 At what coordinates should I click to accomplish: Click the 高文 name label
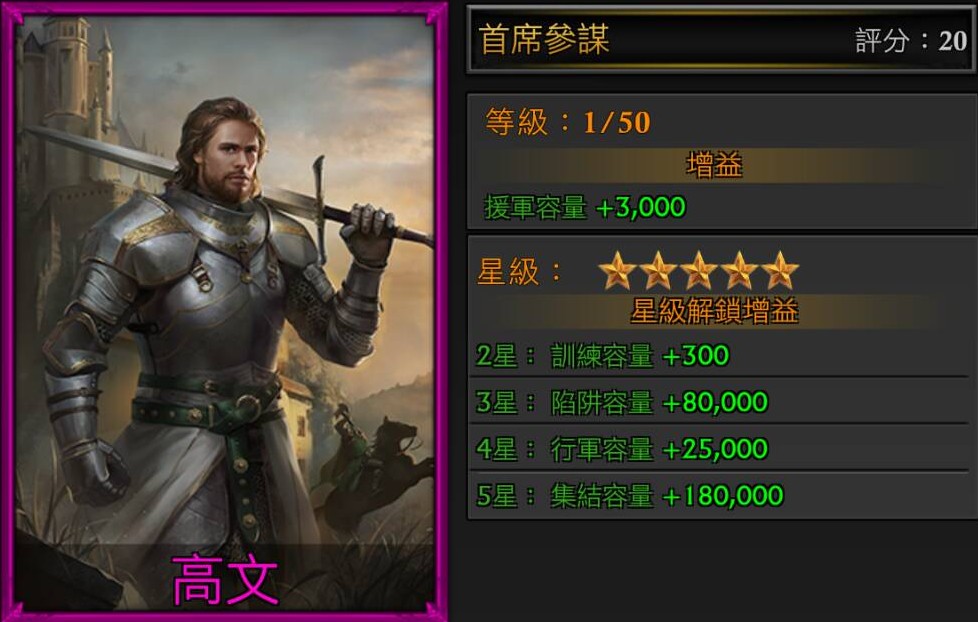225,580
